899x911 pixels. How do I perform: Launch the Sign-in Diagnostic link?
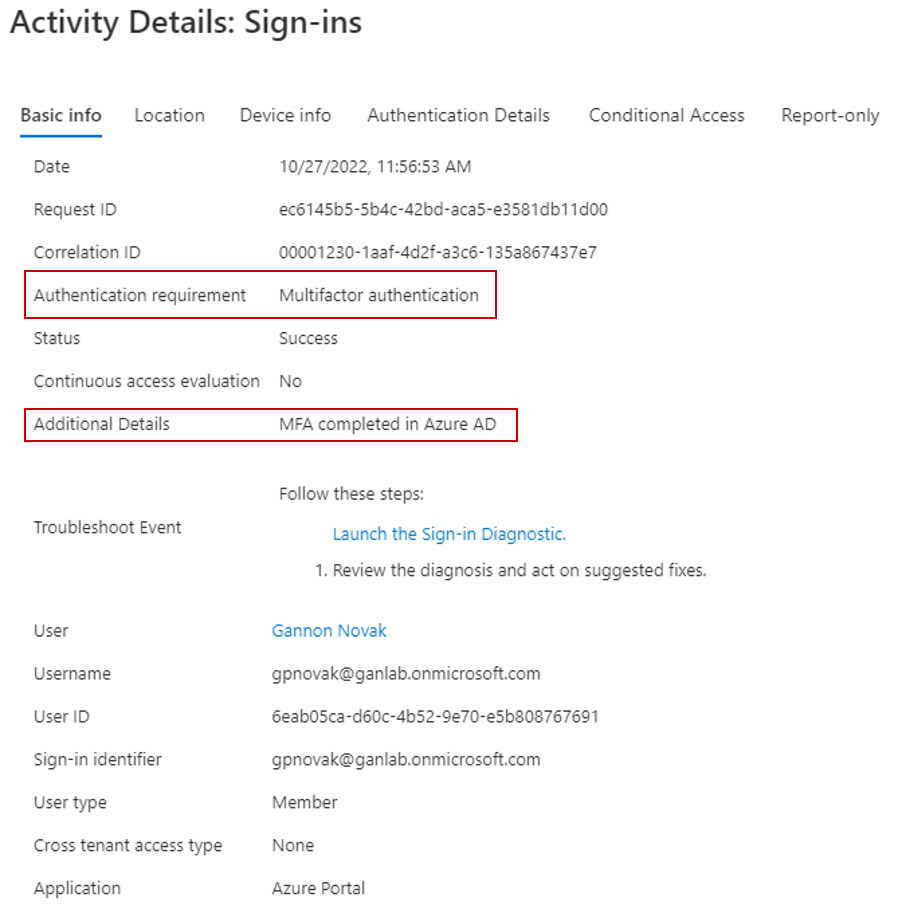[449, 534]
